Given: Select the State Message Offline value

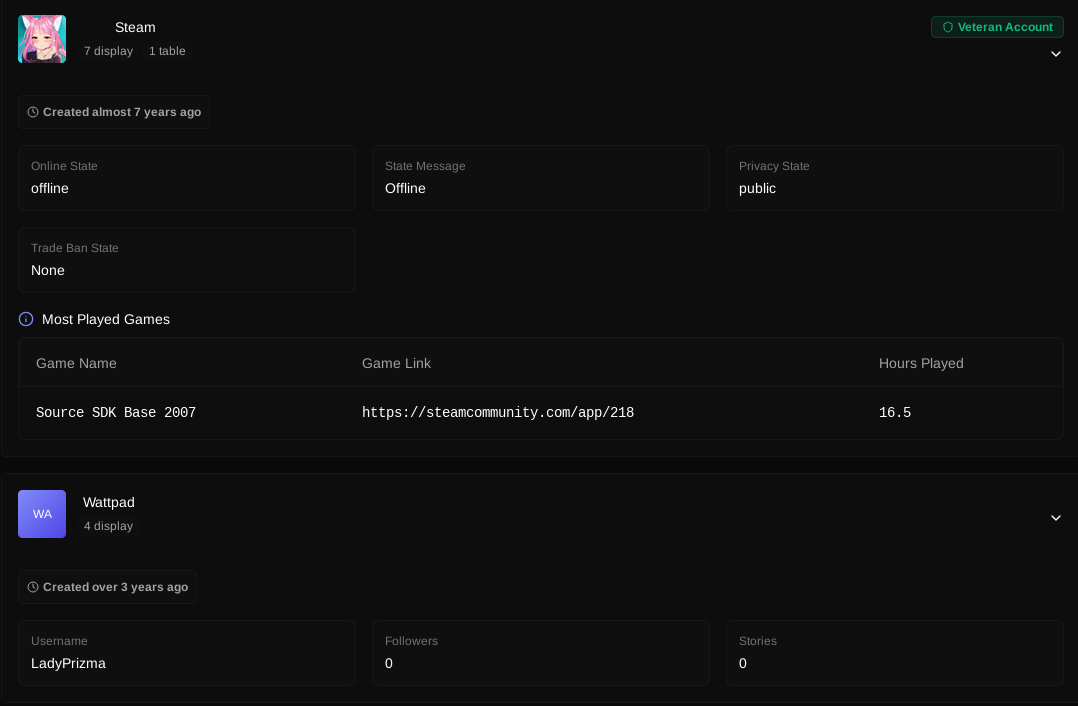Looking at the screenshot, I should pos(405,188).
